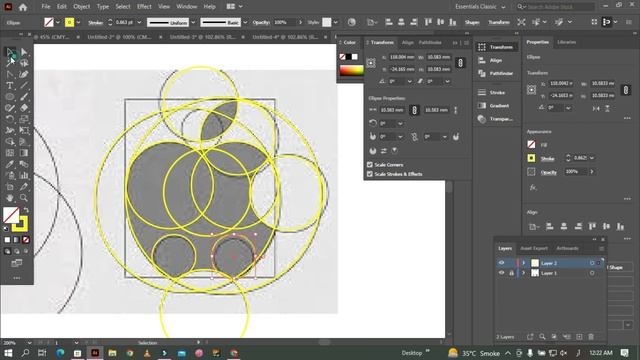
Task: Click the Recolor Artwork wheel icon
Action: point(351,22)
